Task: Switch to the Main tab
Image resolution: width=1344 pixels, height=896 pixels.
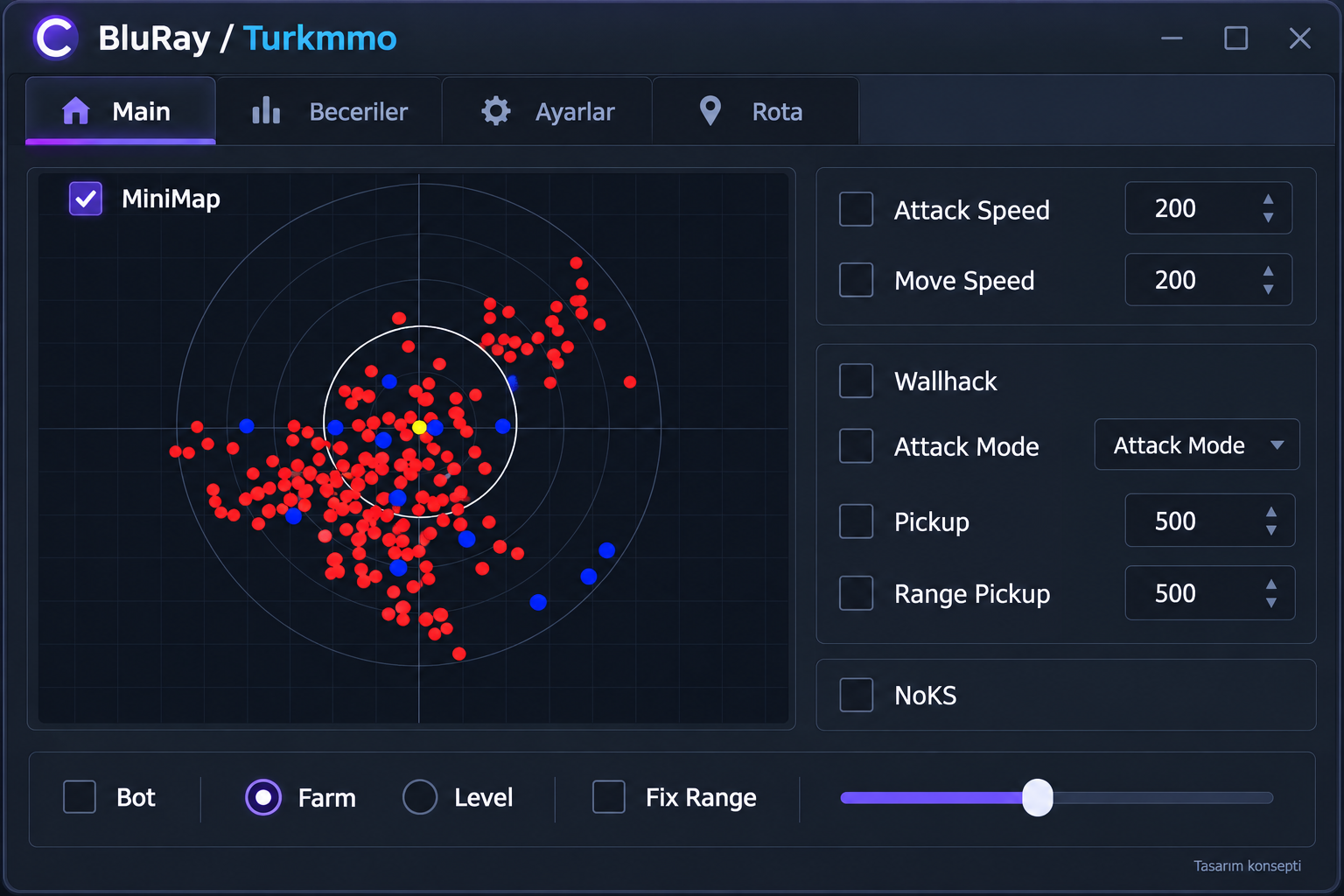Action: coord(121,110)
